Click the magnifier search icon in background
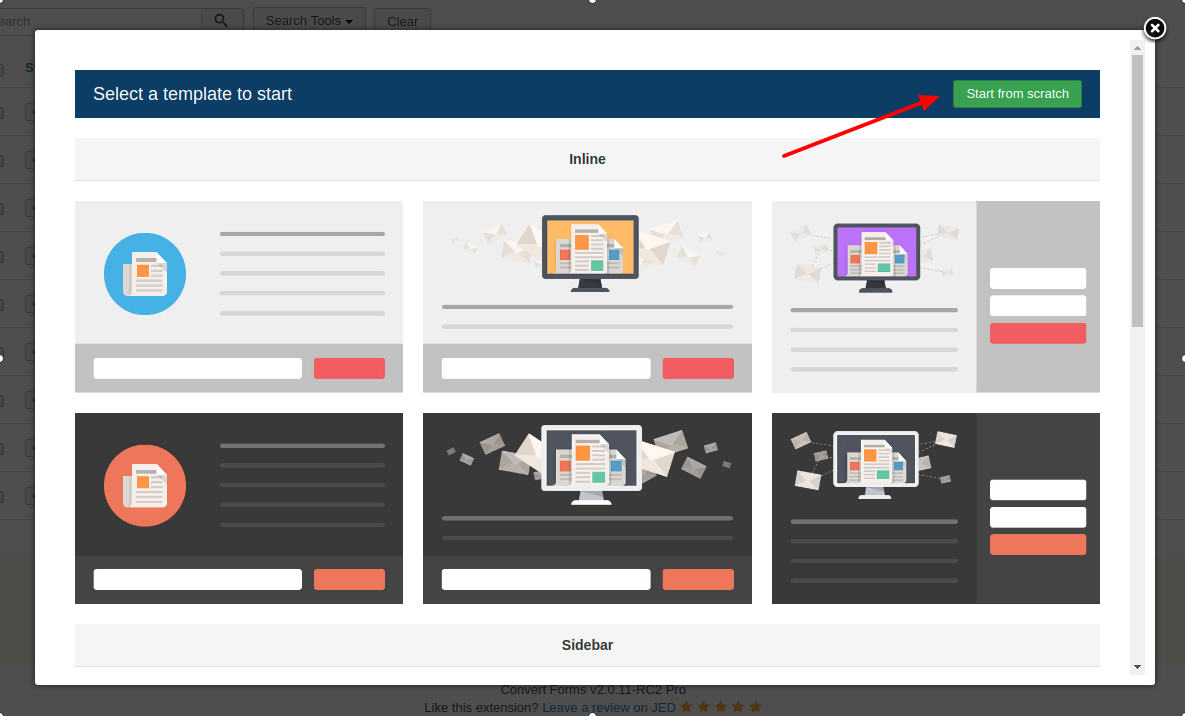 221,20
